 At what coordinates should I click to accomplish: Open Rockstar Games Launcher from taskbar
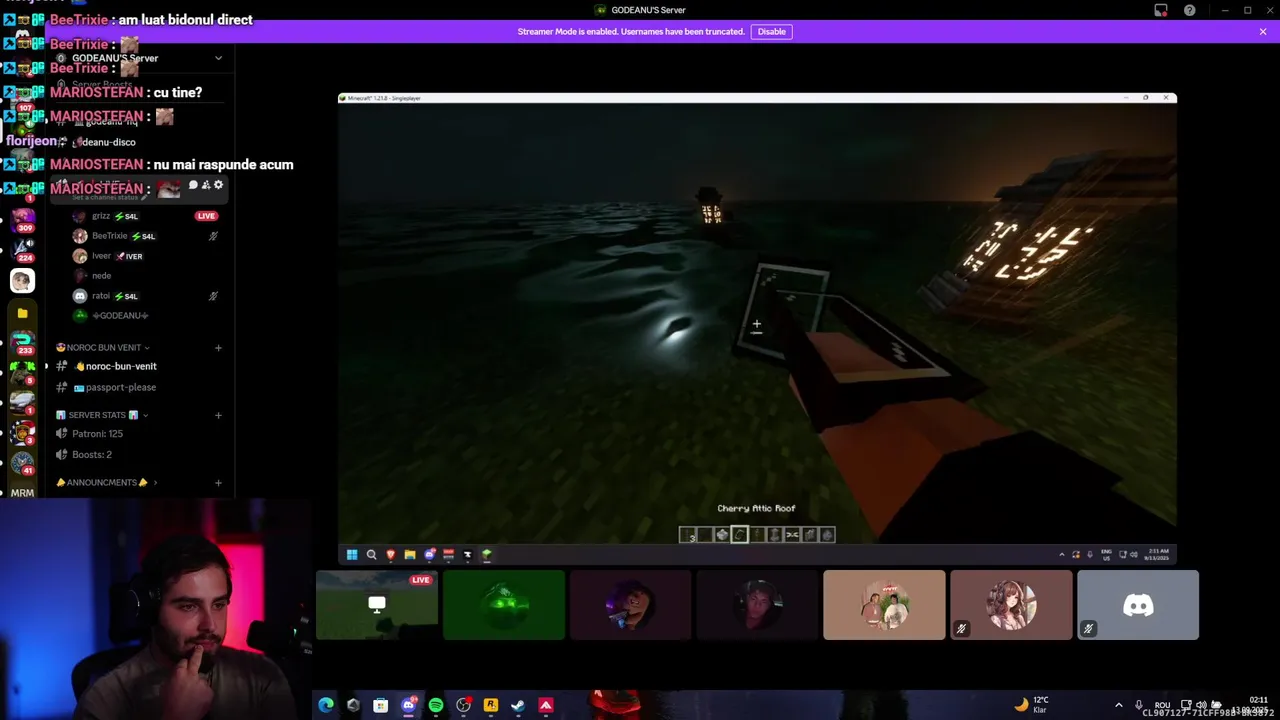point(491,705)
